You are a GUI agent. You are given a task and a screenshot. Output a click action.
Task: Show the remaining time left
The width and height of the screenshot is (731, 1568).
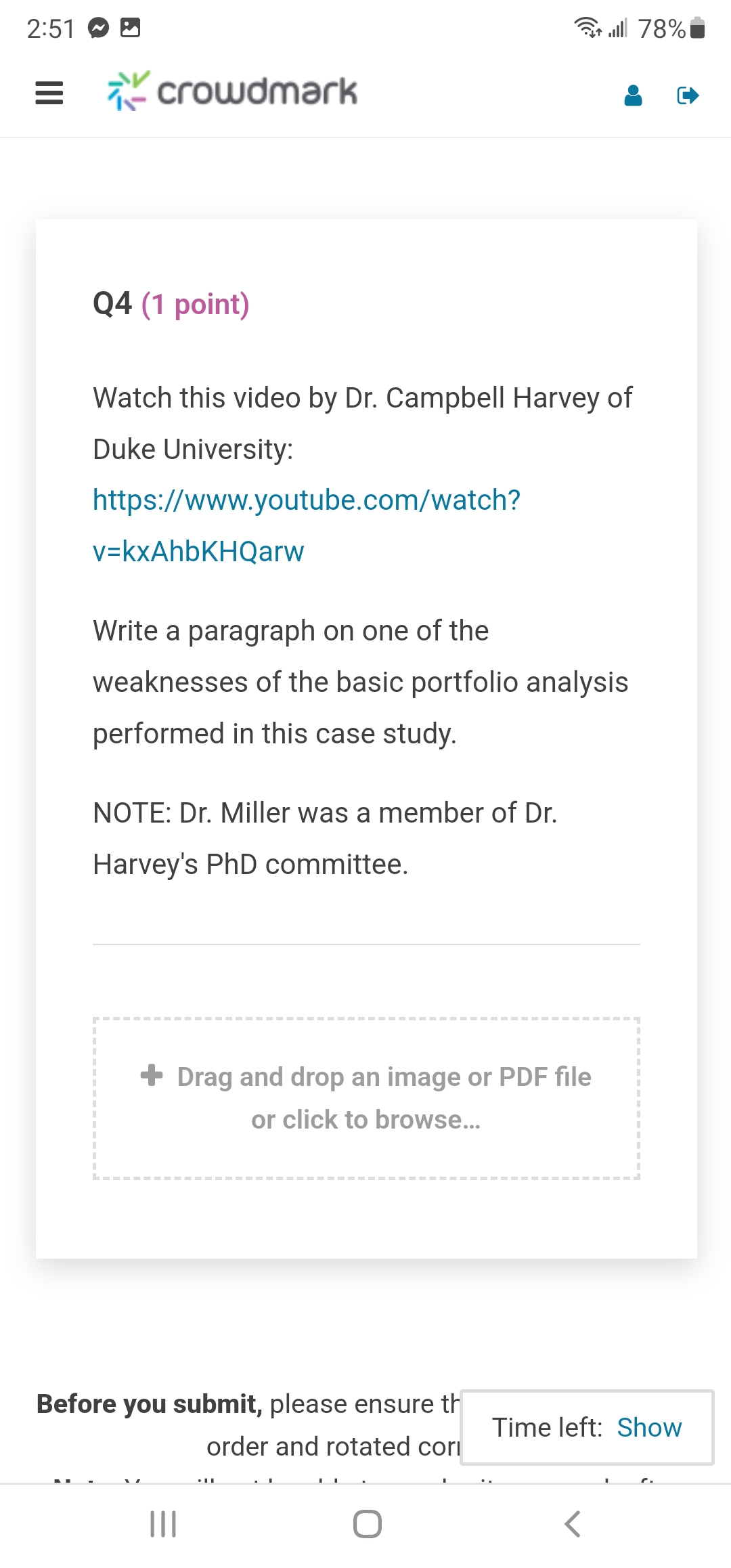[649, 1427]
